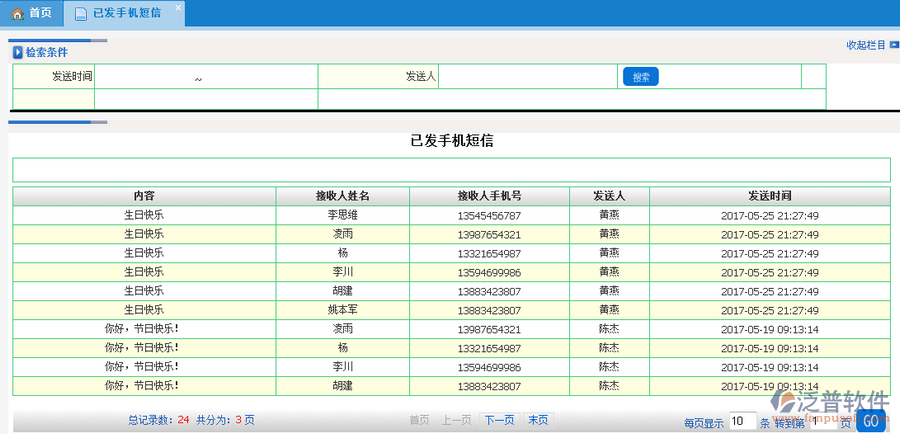Collapse the panel with 收起栏目 icon
Screen dimensions: 900x434
click(x=893, y=45)
